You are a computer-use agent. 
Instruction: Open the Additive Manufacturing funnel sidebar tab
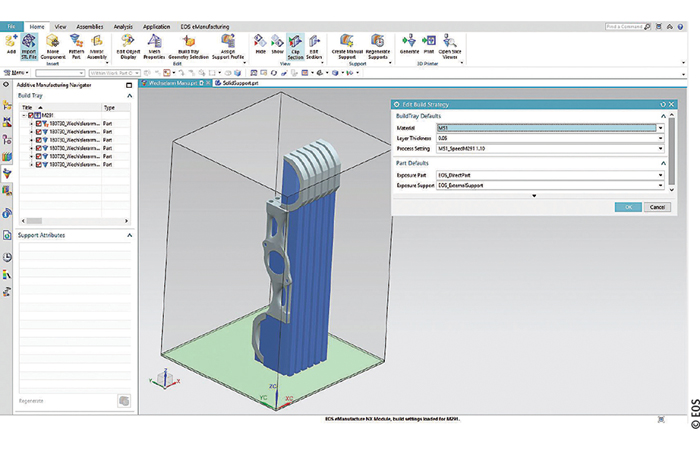pyautogui.click(x=7, y=173)
